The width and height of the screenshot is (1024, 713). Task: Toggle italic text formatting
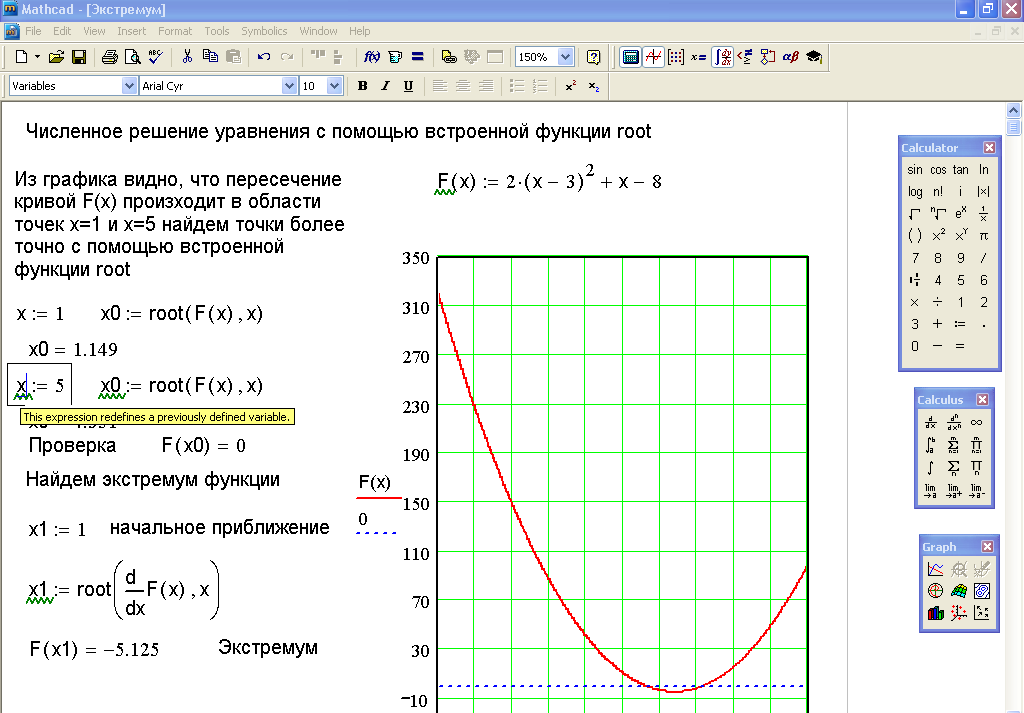click(x=385, y=86)
